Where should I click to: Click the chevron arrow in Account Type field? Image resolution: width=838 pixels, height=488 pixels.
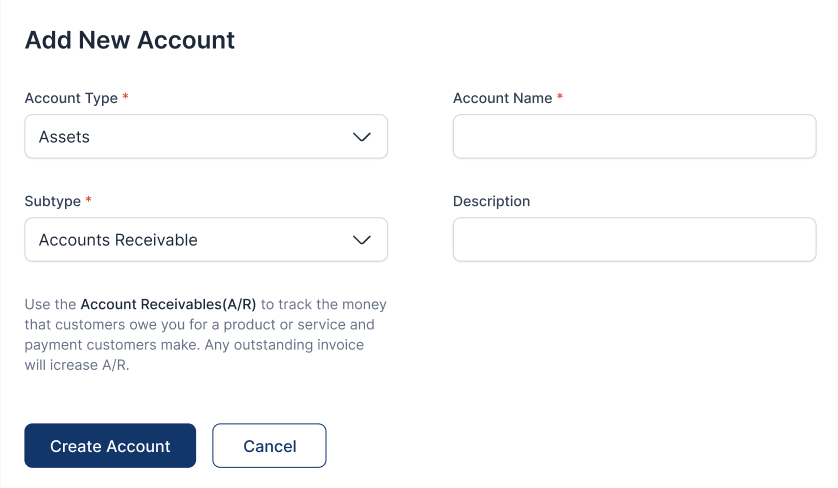pos(362,137)
